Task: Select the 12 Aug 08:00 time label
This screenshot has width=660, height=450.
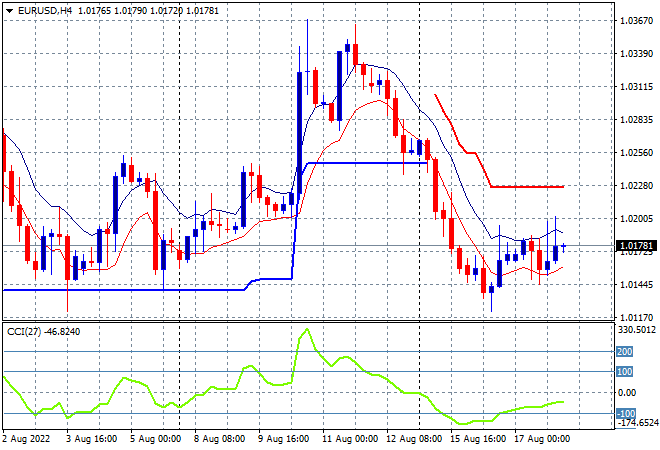Action: coord(414,439)
